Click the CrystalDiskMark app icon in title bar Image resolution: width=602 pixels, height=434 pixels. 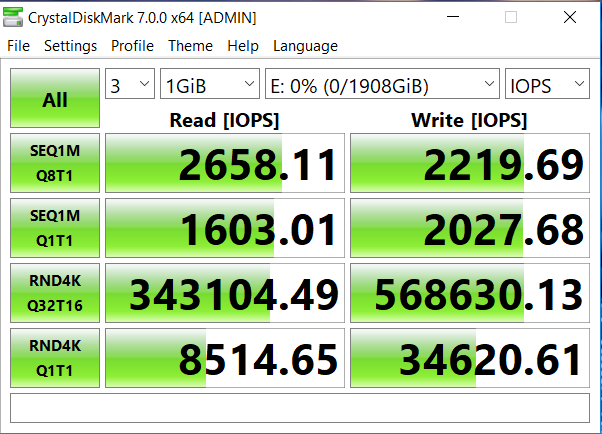(x=13, y=17)
